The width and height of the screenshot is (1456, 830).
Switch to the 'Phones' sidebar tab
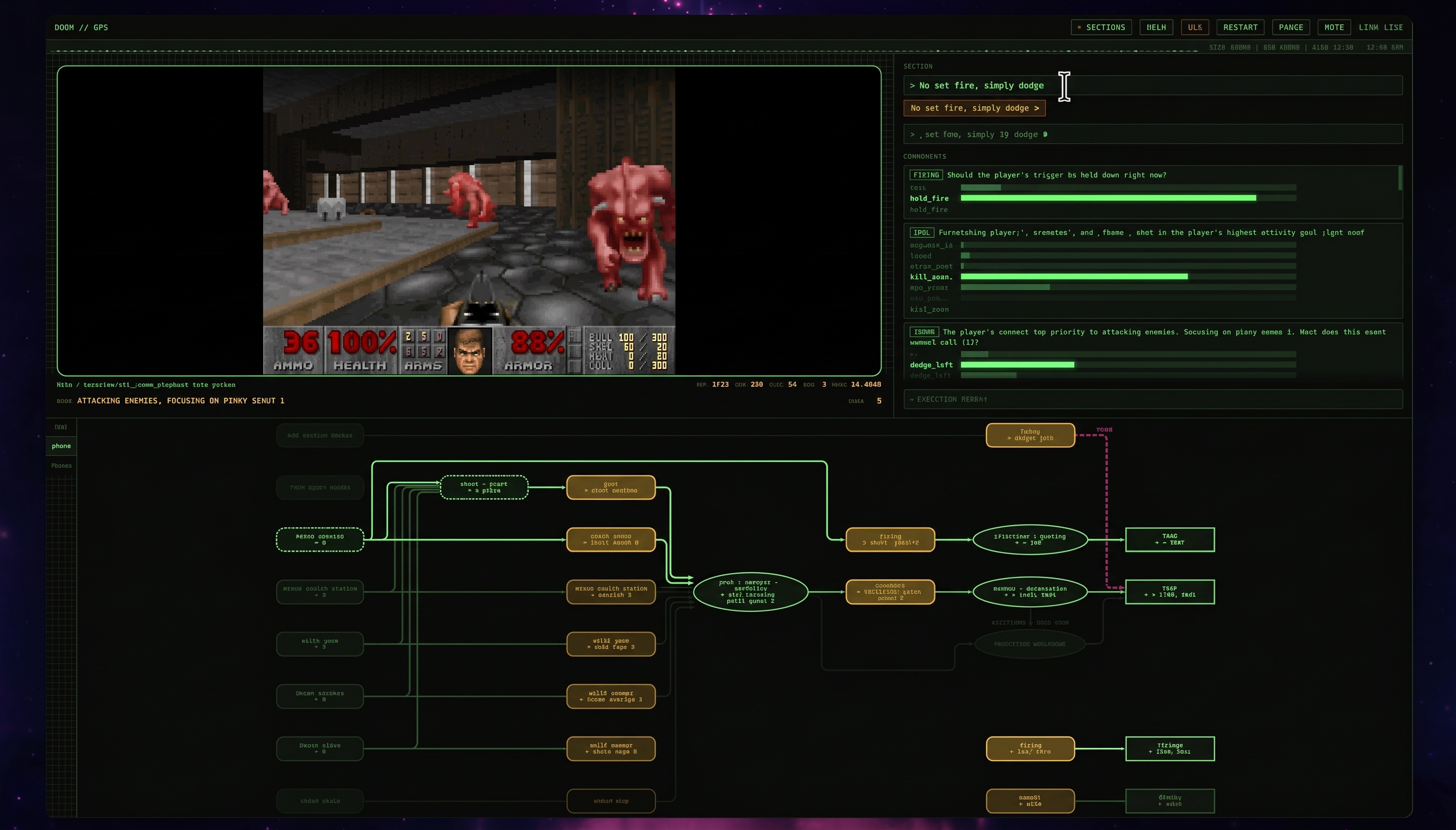[61, 466]
